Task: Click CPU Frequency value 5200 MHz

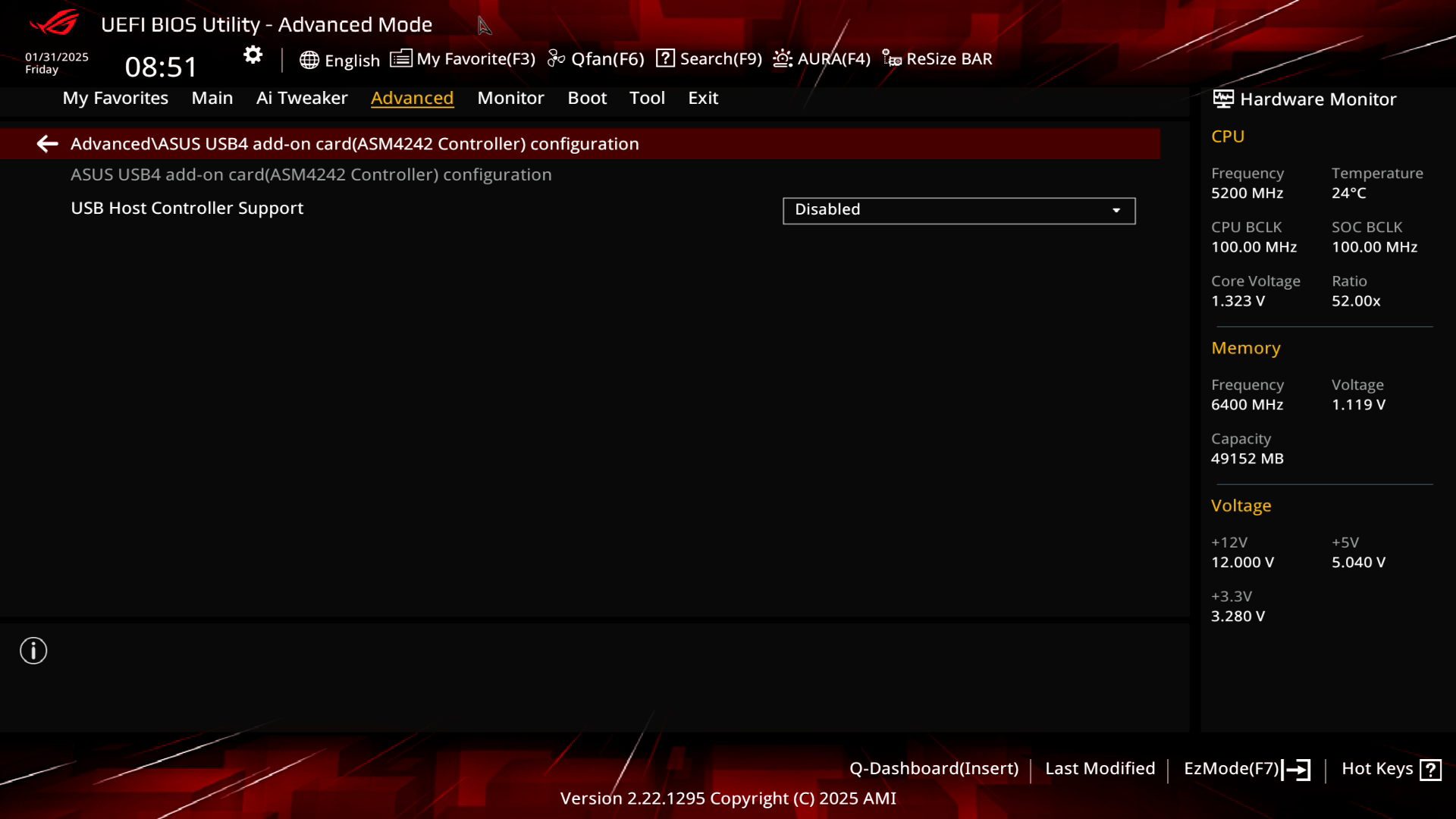Action: (x=1247, y=193)
